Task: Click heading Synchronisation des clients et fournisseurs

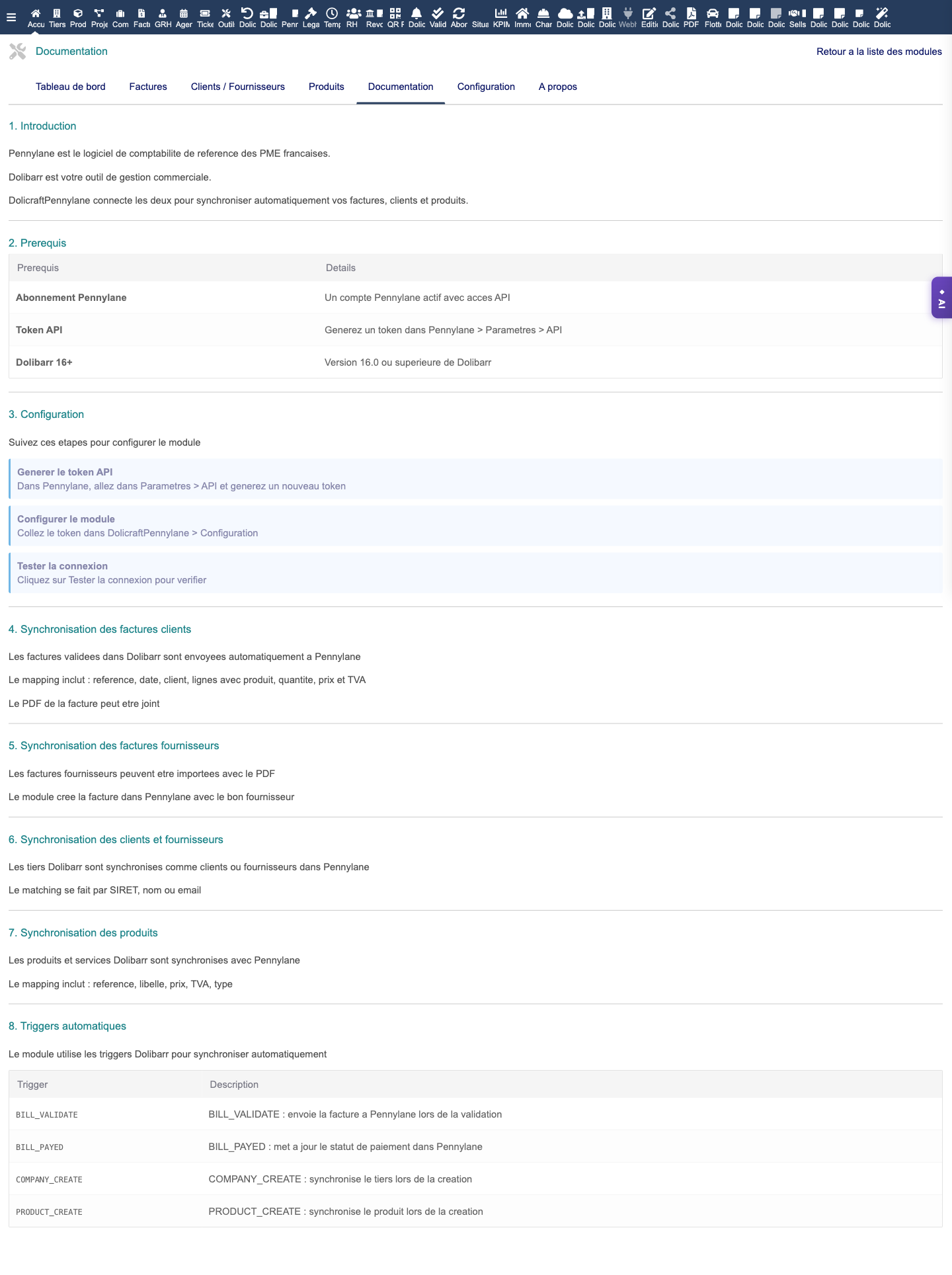Action: pyautogui.click(x=116, y=840)
